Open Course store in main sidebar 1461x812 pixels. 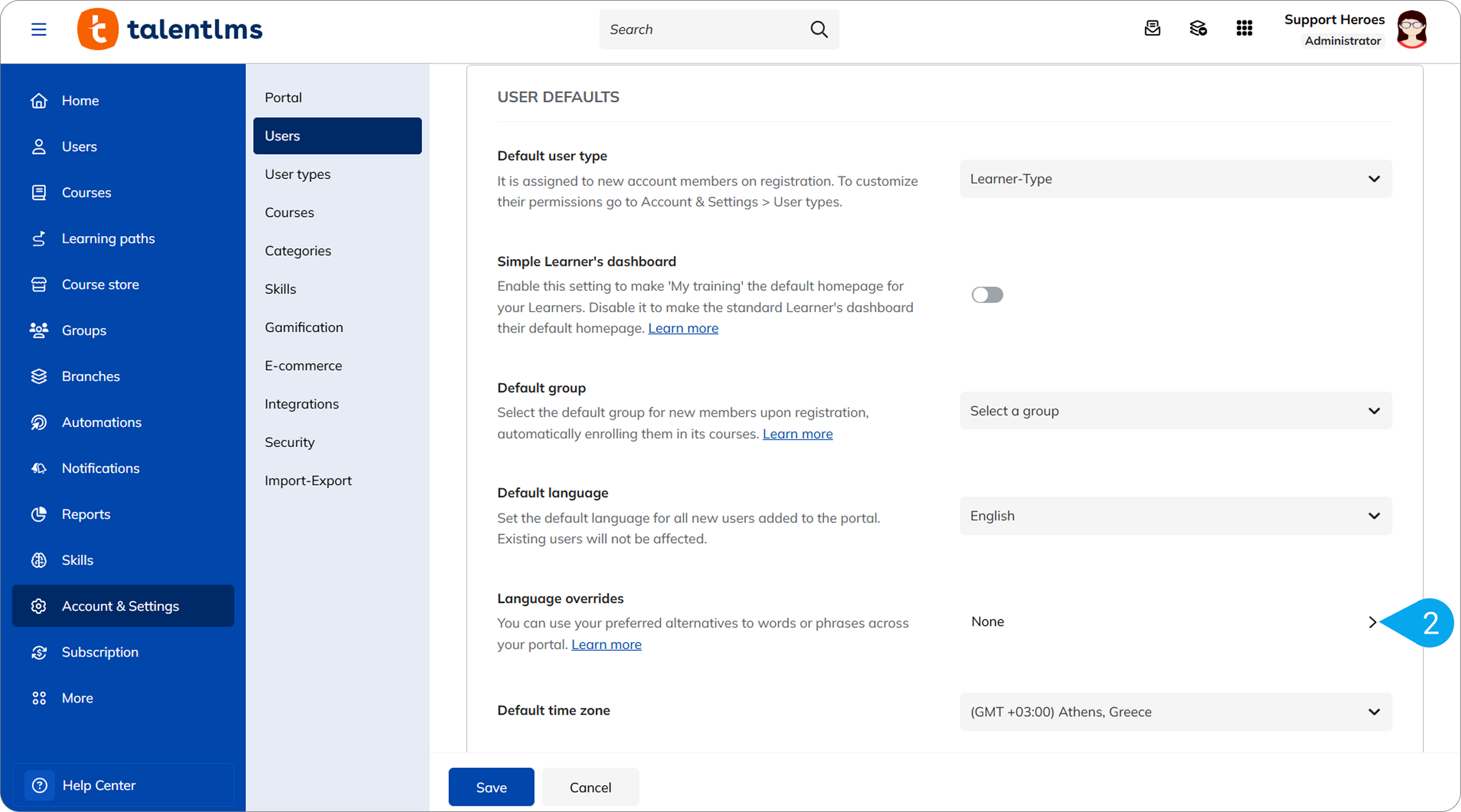tap(123, 285)
